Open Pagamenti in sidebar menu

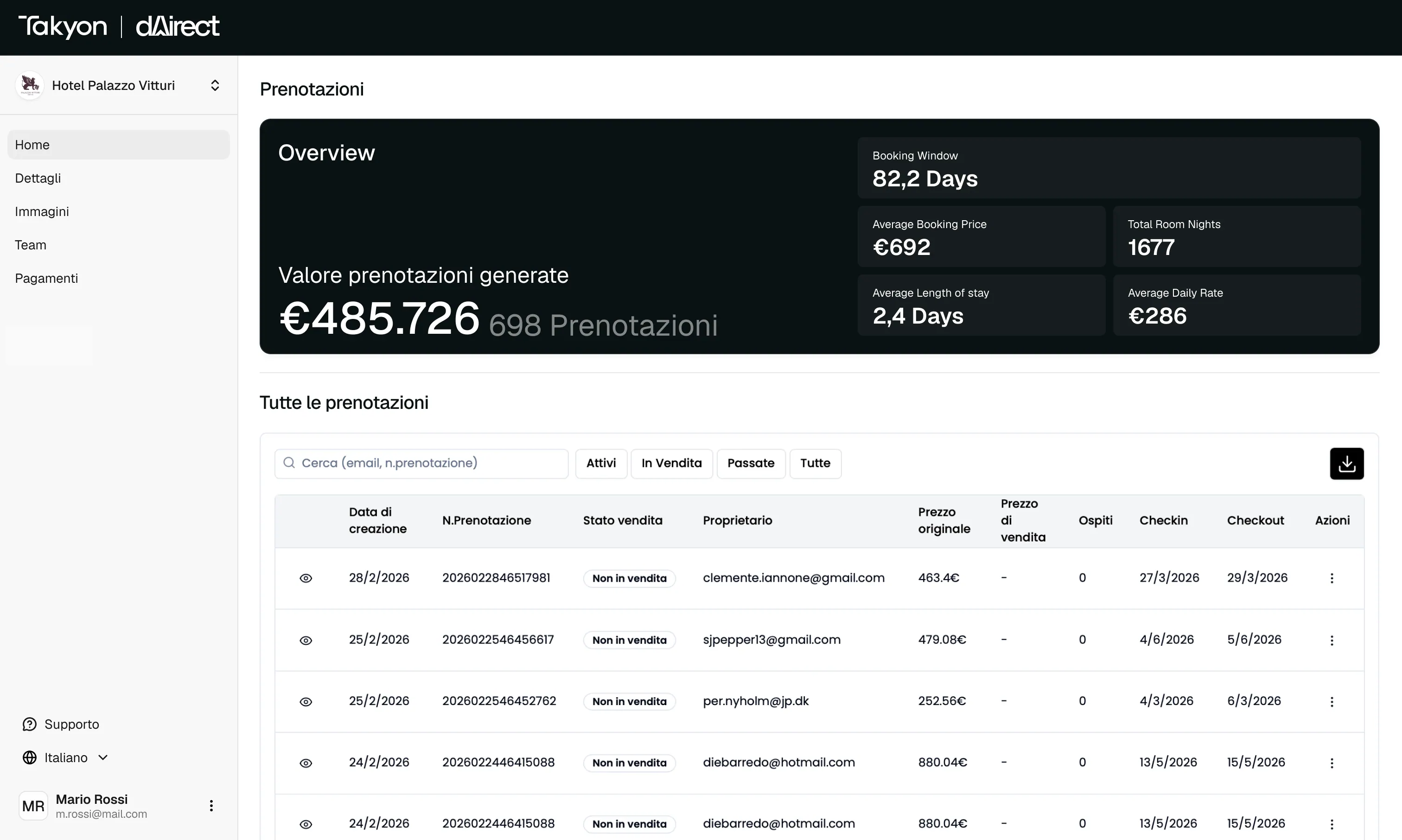point(46,279)
